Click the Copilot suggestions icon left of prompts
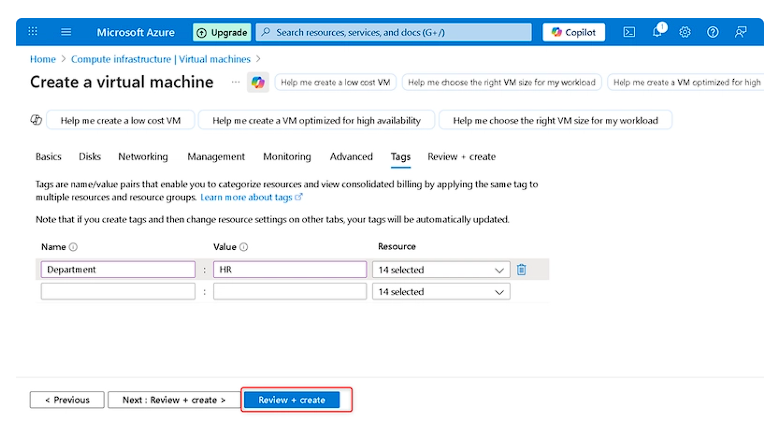Screen dimensions: 783x430 [x=36, y=120]
